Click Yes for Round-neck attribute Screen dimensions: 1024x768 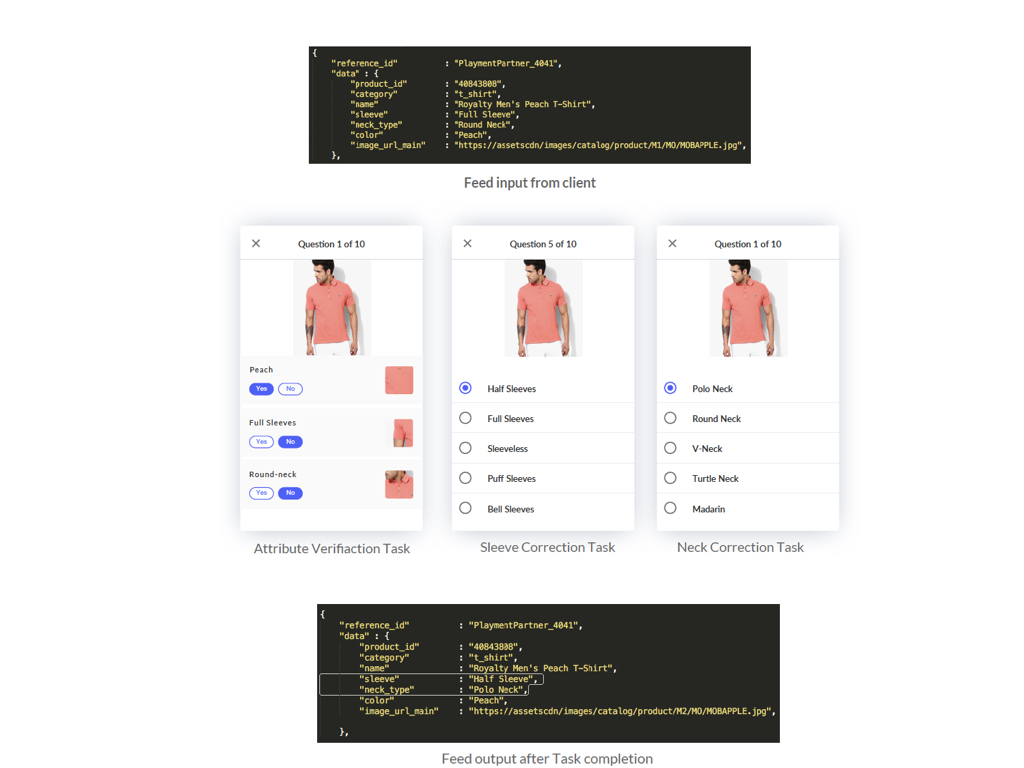pos(261,493)
